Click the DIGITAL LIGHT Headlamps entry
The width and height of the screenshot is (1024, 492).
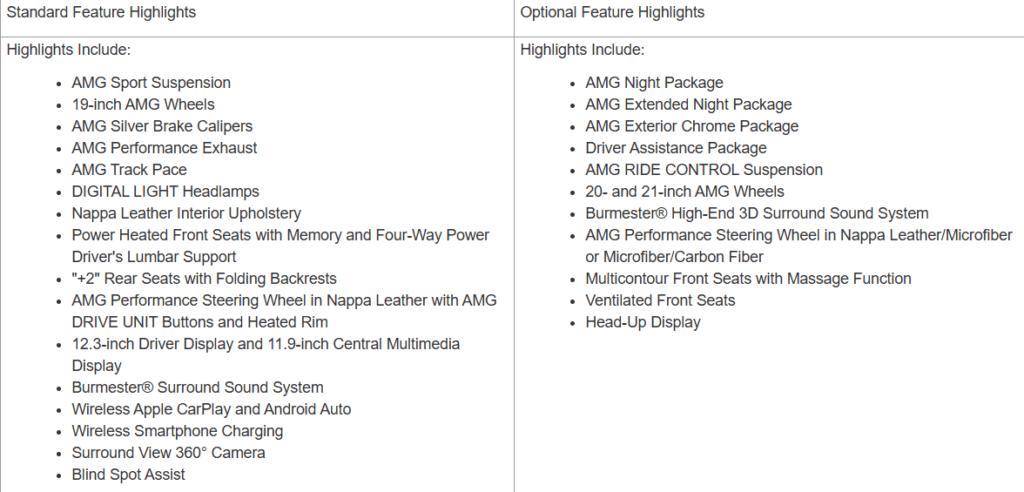click(x=165, y=191)
